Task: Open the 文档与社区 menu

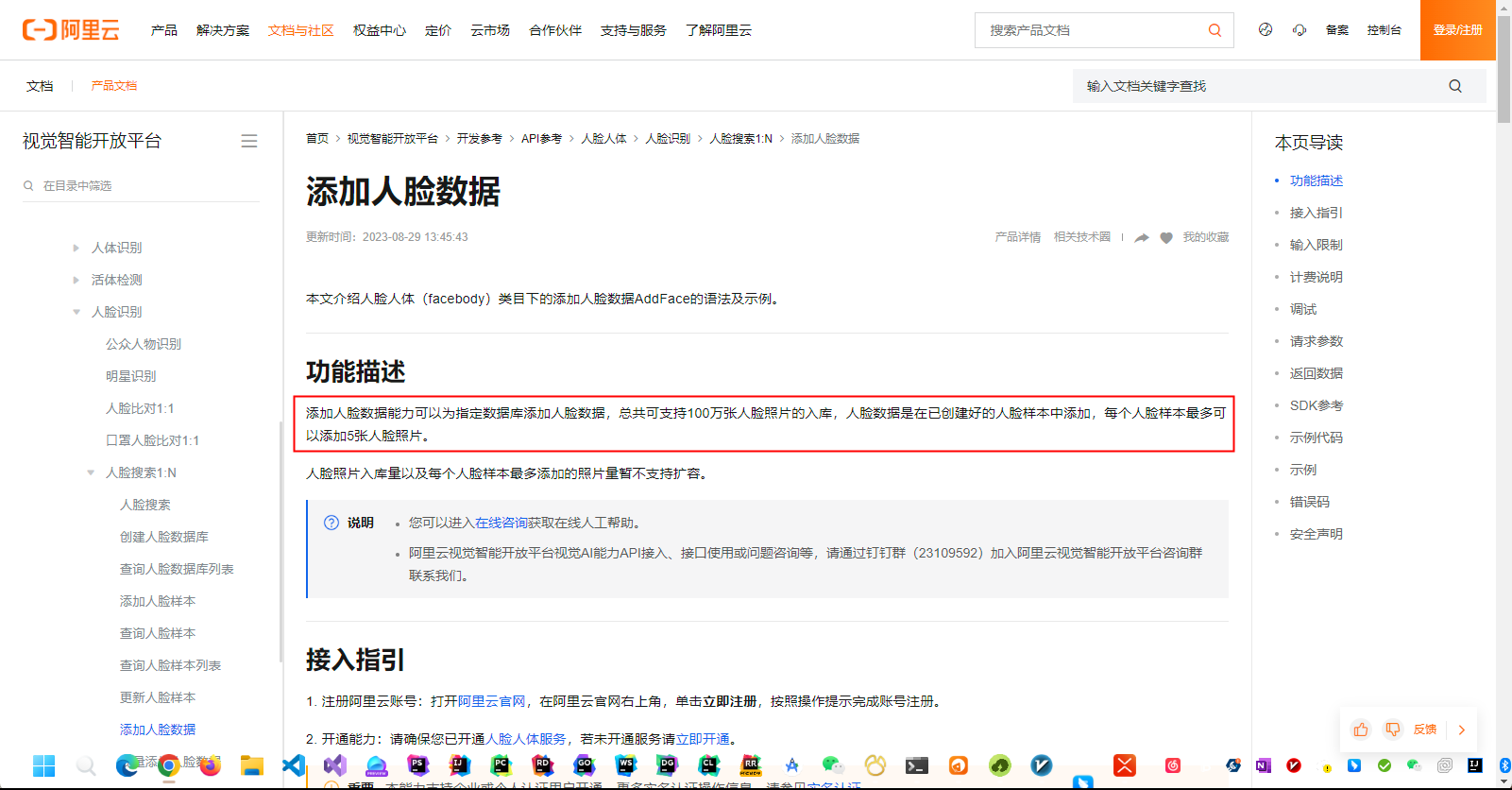Action: [301, 30]
